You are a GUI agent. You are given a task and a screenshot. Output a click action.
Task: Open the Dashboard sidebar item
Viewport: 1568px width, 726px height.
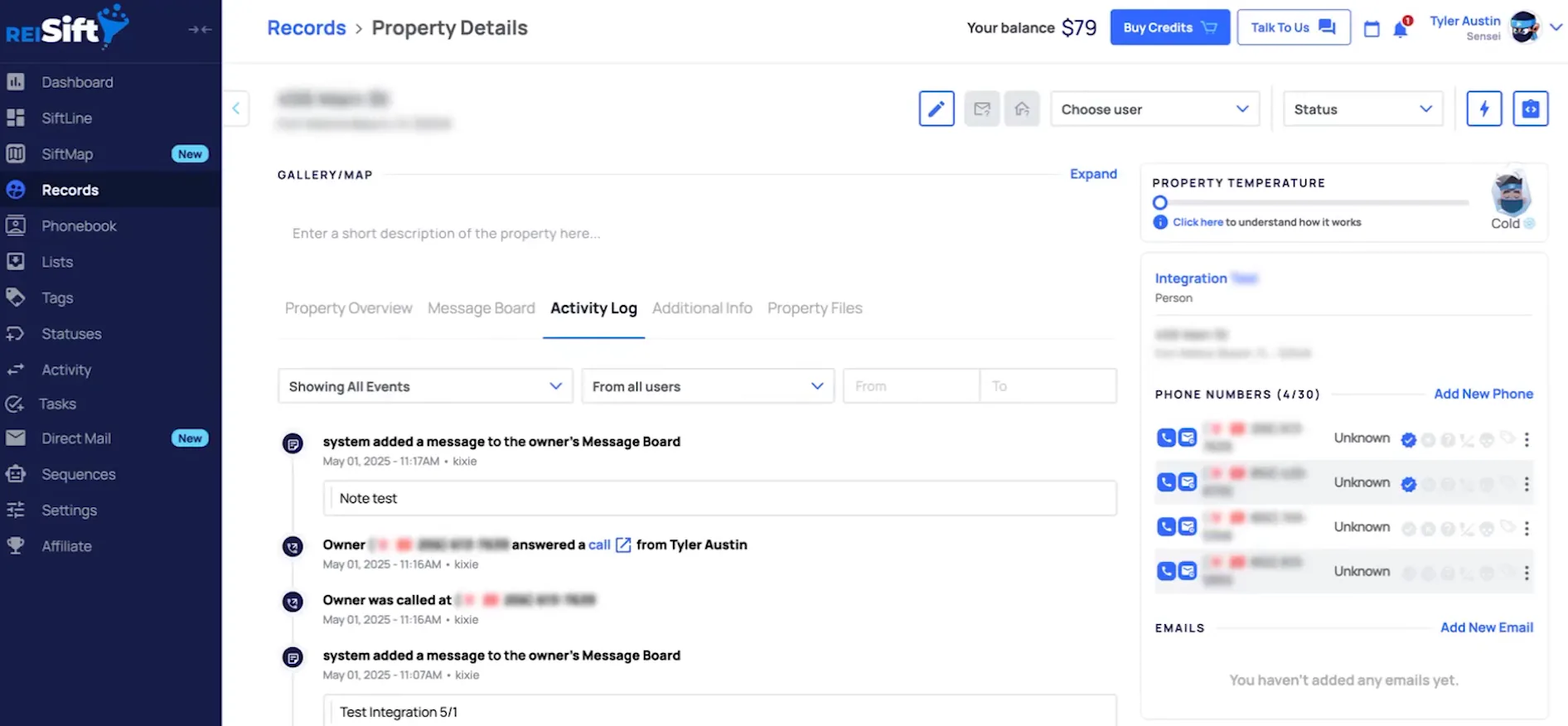pyautogui.click(x=77, y=82)
